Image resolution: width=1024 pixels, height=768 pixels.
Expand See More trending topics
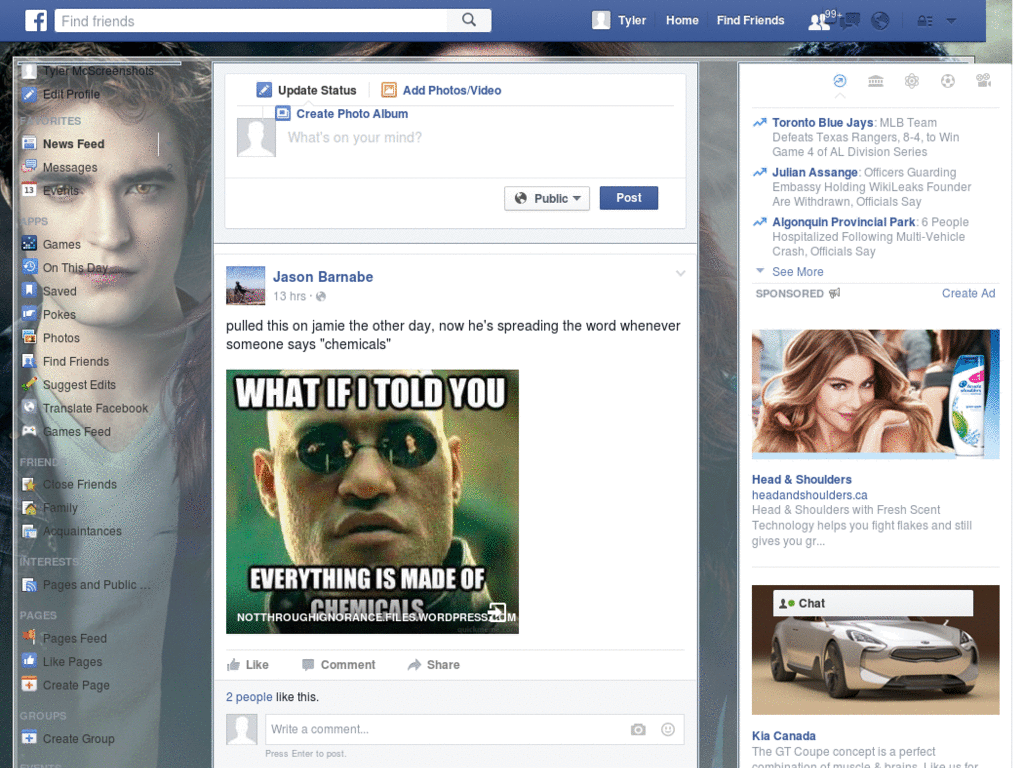click(797, 272)
